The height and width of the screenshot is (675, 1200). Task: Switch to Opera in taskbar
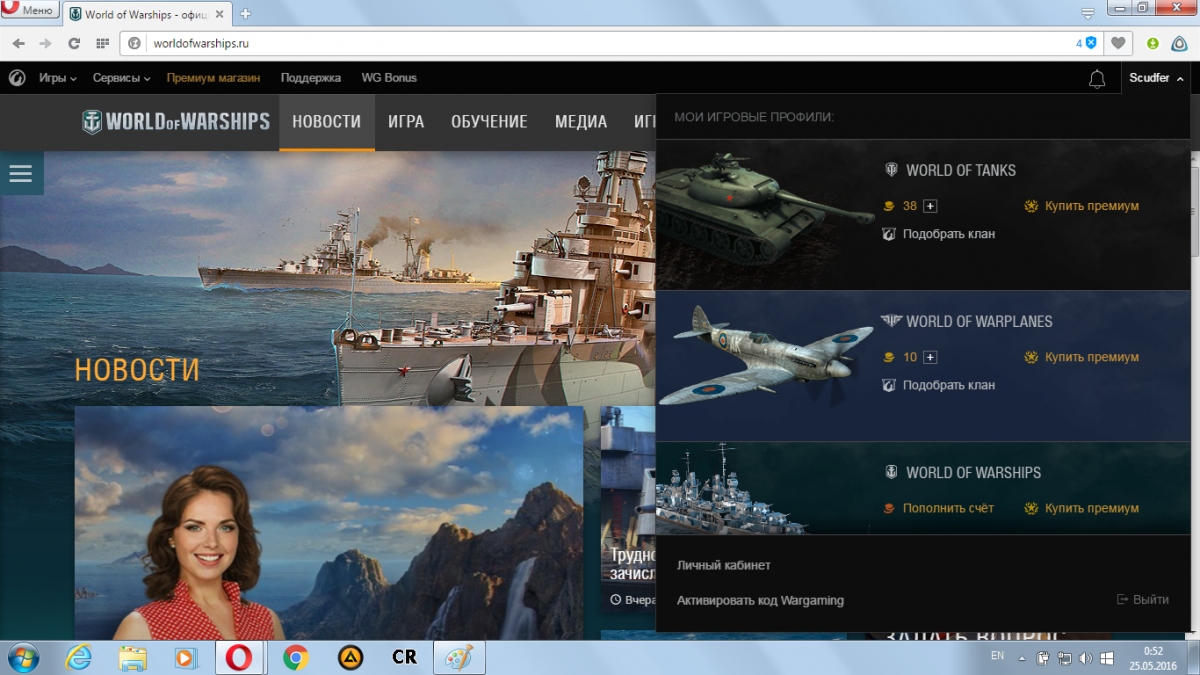(240, 657)
